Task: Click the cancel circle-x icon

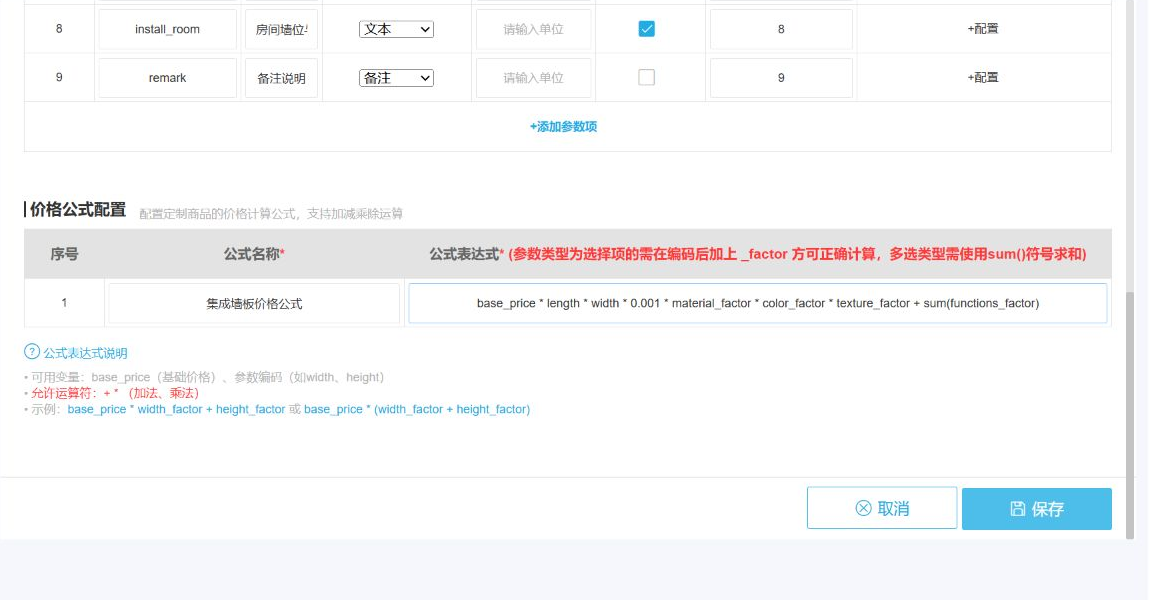Action: click(x=863, y=508)
